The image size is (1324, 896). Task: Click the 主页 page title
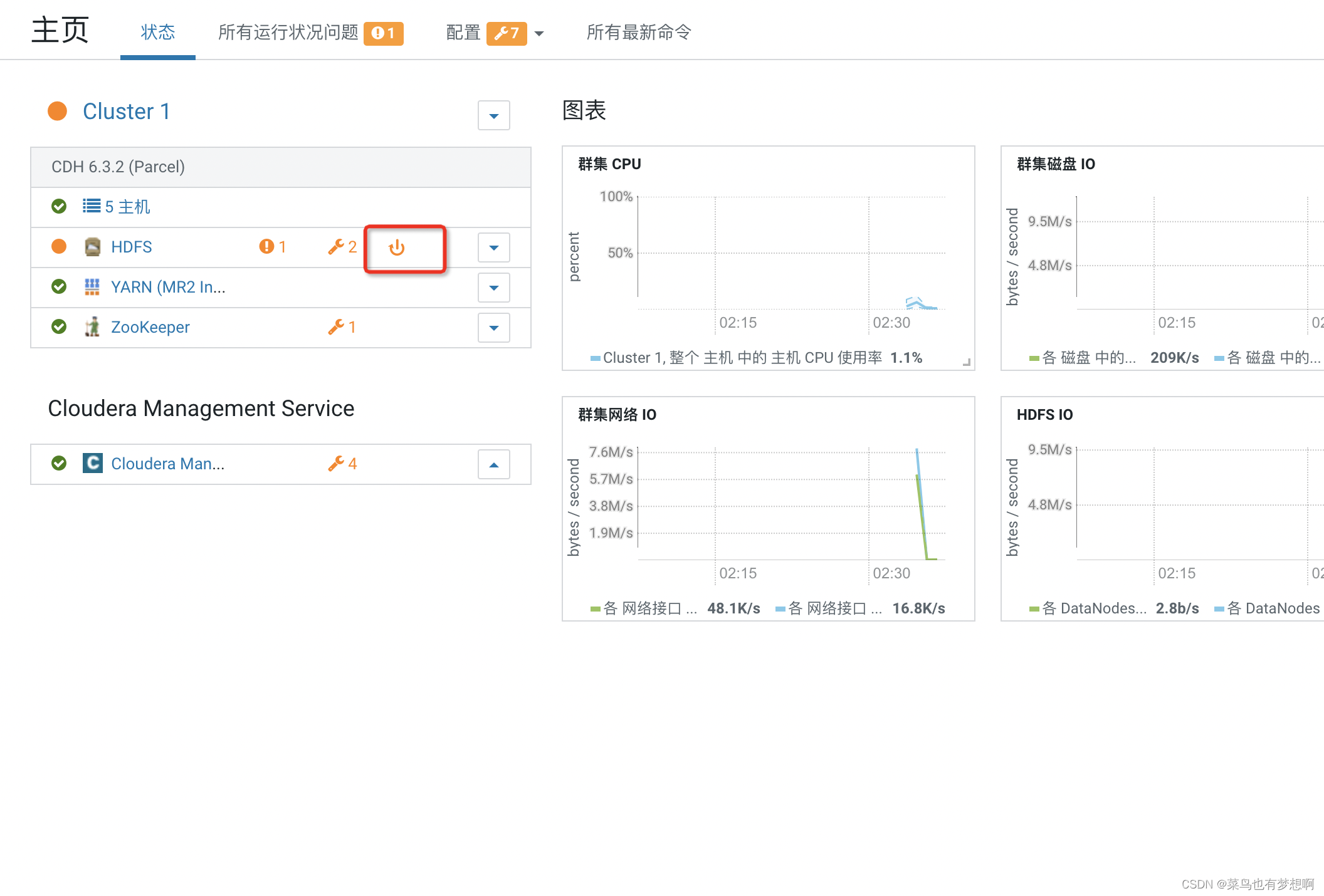coord(60,30)
